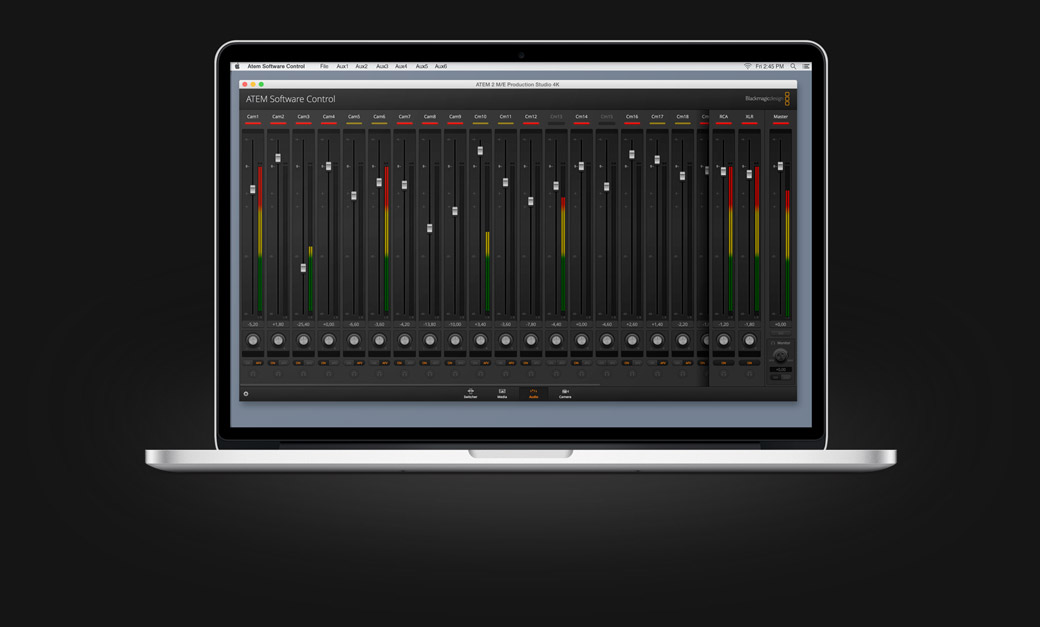Click the Master monitor level knob
1040x627 pixels.
[x=780, y=355]
